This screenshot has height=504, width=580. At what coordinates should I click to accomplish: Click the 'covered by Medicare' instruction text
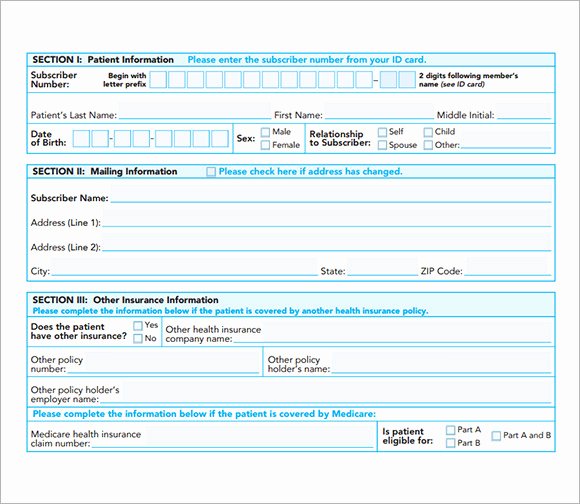coord(204,414)
